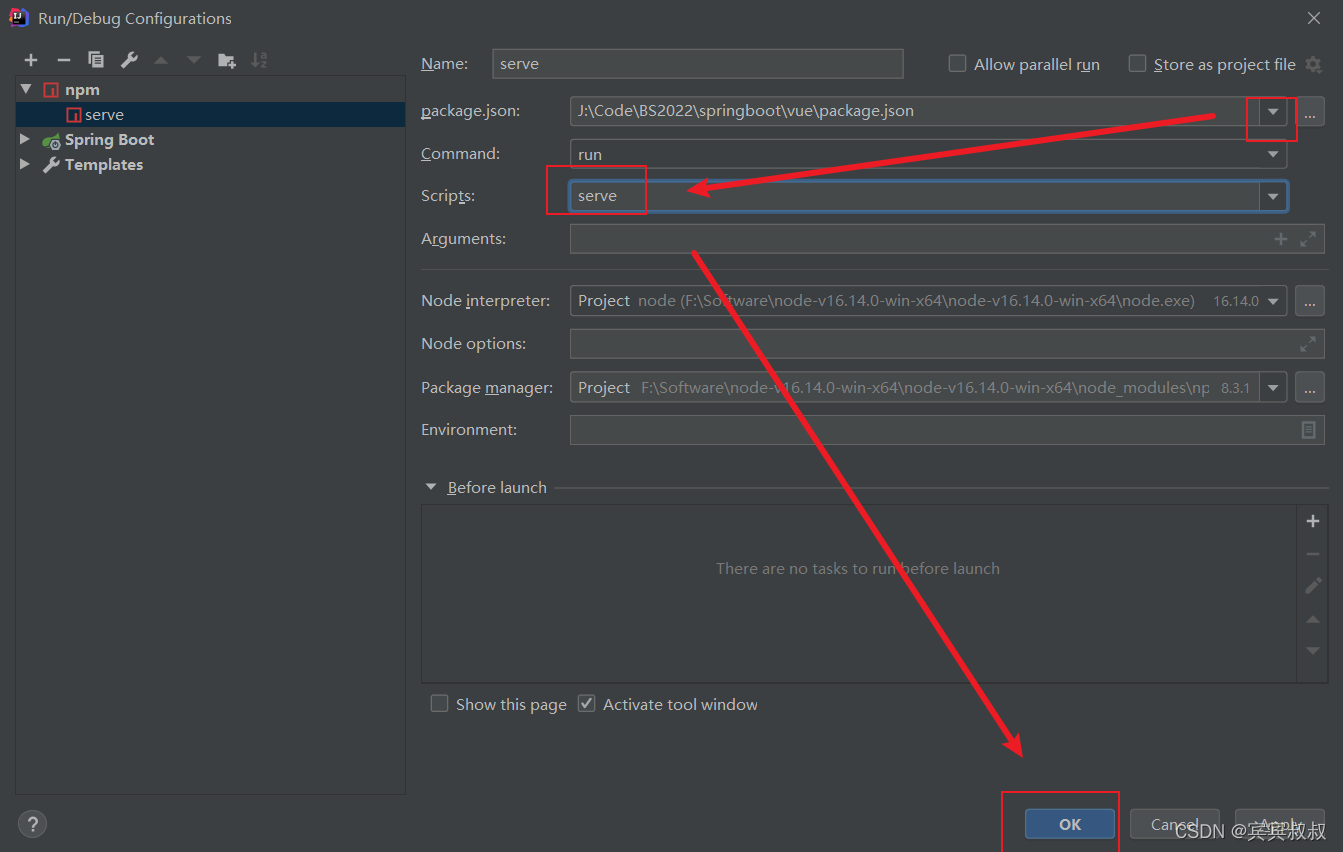The image size is (1343, 852).
Task: Collapse the npm tree node
Action: click(x=26, y=89)
